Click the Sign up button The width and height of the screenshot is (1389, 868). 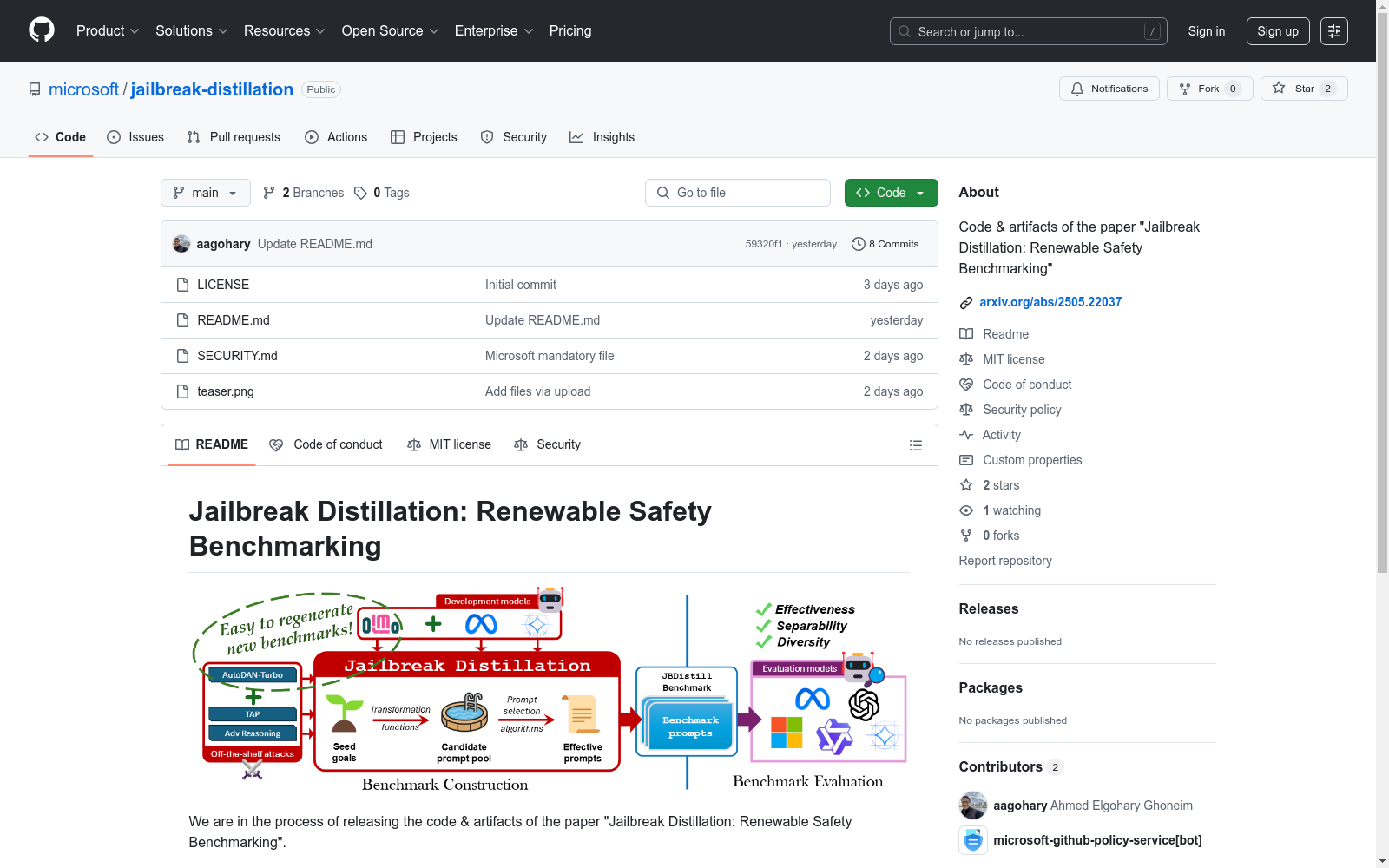pyautogui.click(x=1278, y=31)
